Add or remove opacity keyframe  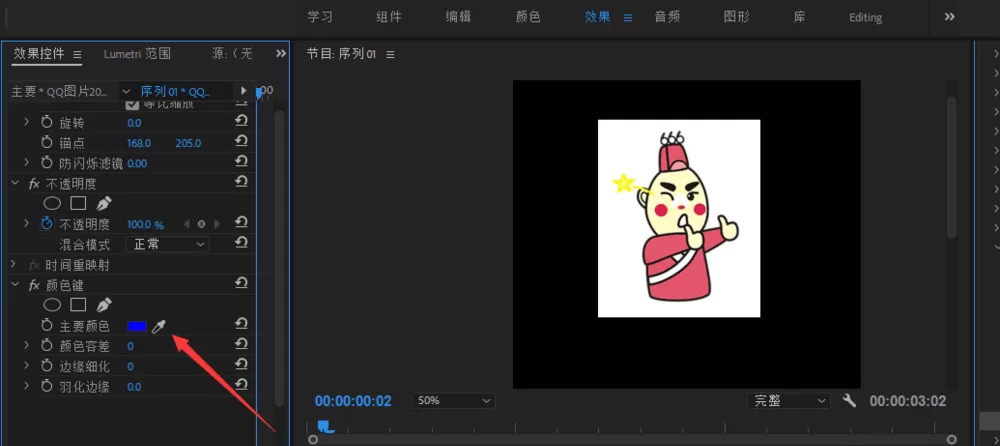202,224
